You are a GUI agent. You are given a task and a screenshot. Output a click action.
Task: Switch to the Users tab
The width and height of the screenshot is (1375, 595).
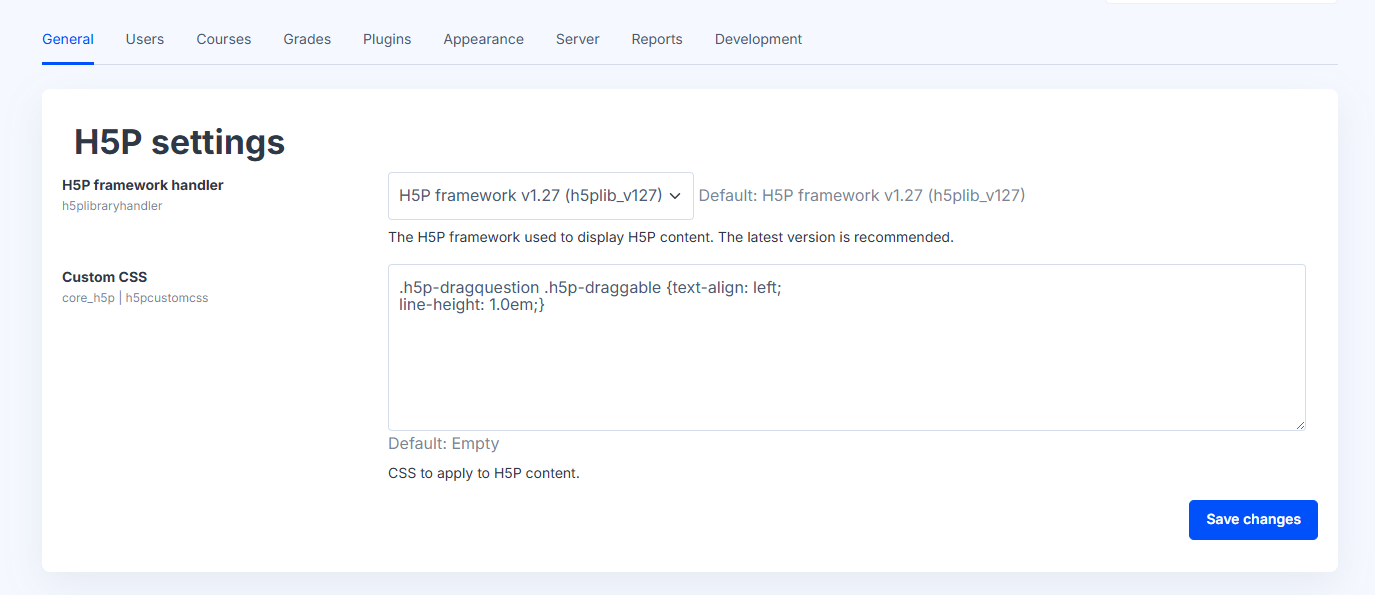click(x=145, y=39)
